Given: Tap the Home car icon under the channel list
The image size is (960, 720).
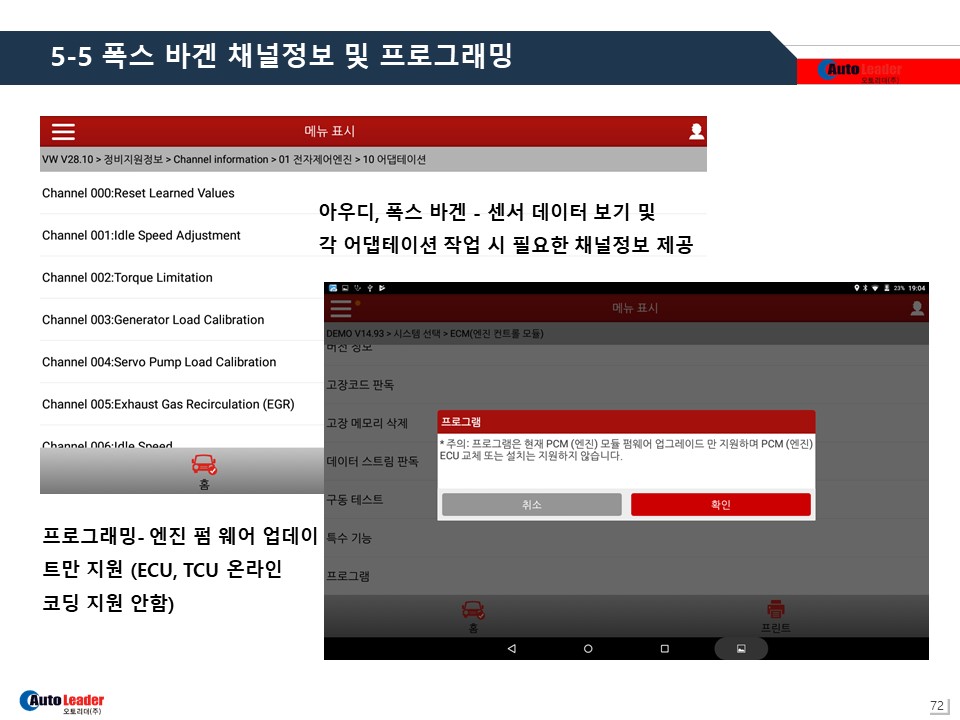Looking at the screenshot, I should click(x=204, y=465).
